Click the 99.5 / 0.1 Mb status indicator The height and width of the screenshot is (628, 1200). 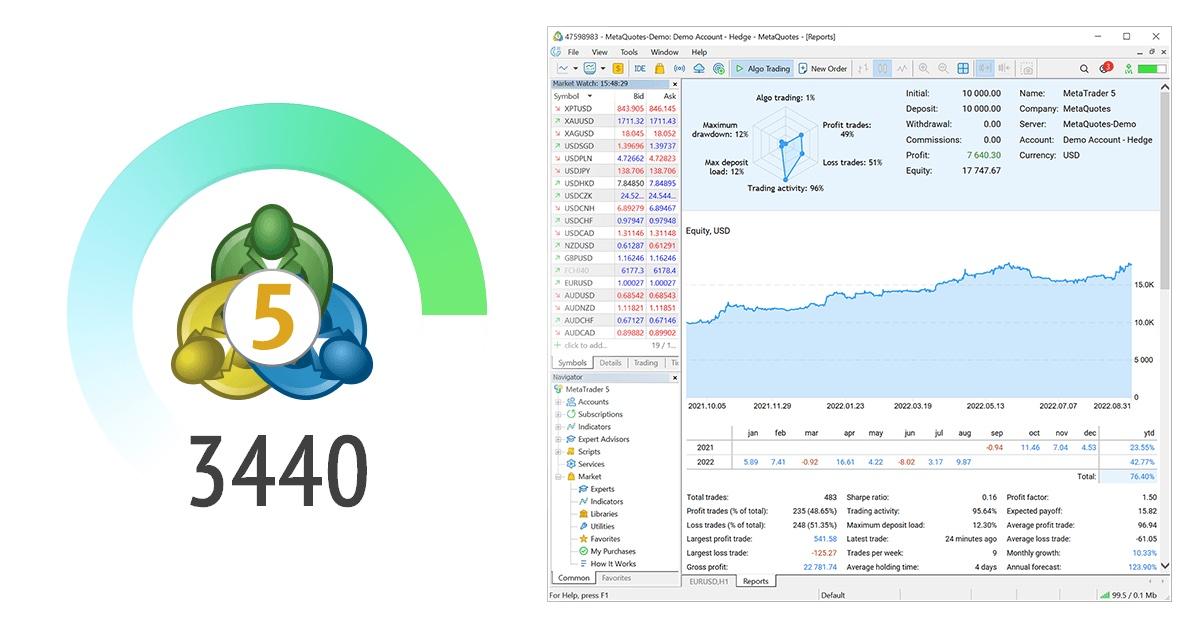tap(1127, 595)
